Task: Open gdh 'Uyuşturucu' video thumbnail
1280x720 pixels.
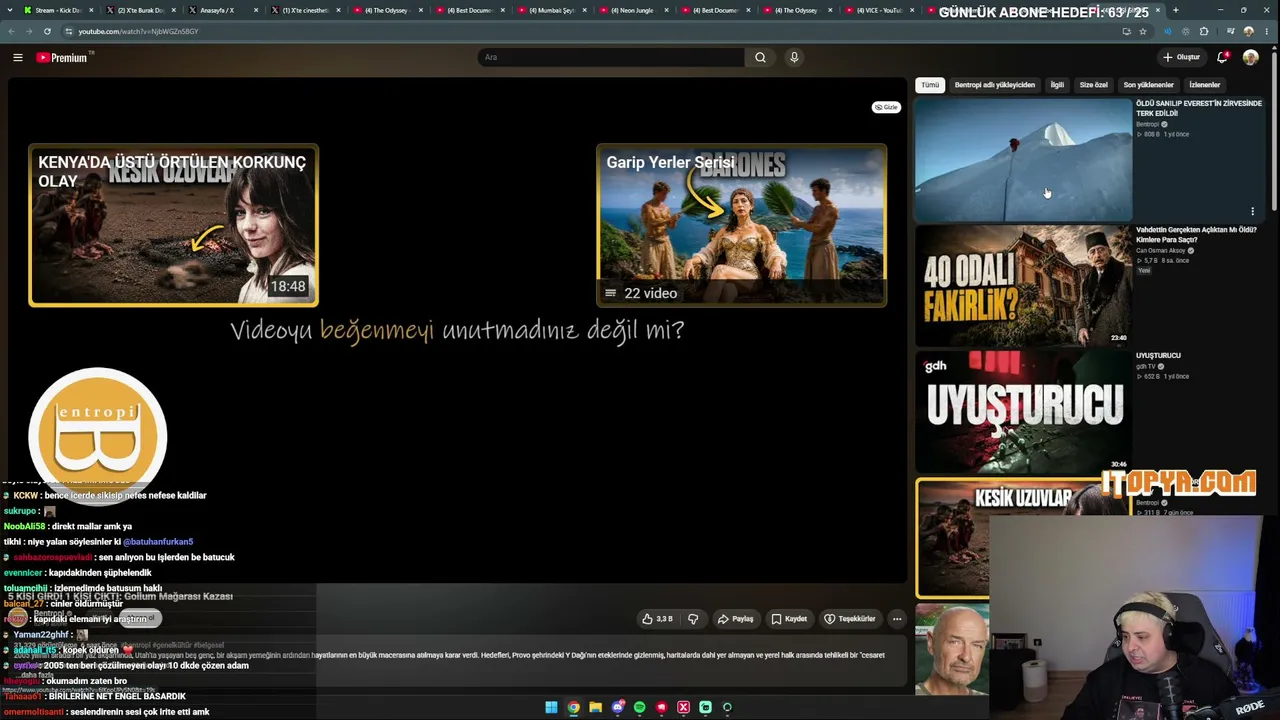Action: pos(1023,411)
